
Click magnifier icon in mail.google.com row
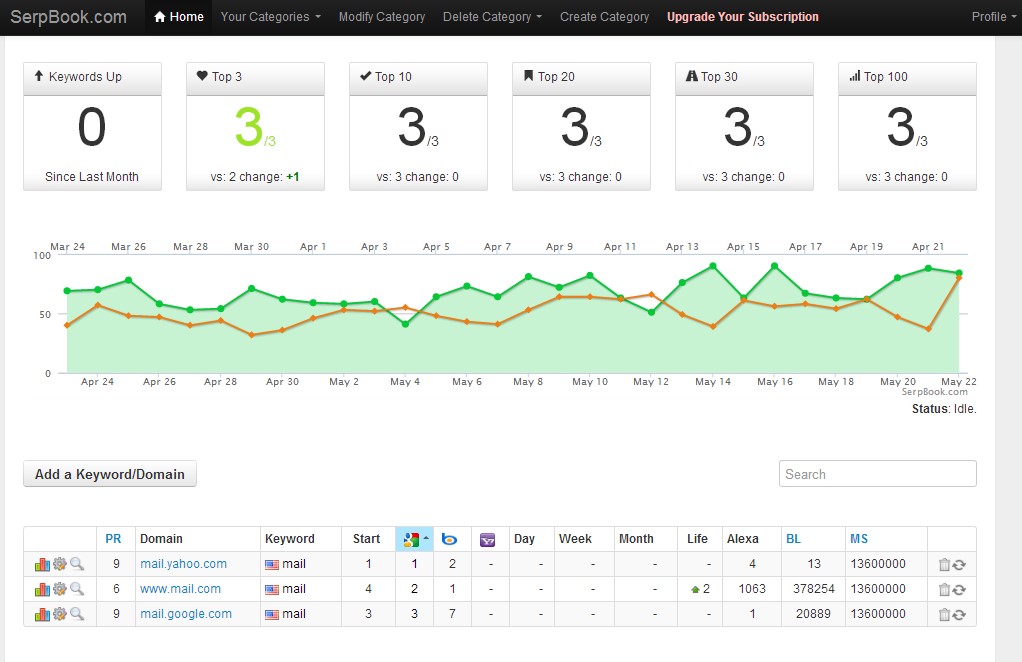coord(77,614)
